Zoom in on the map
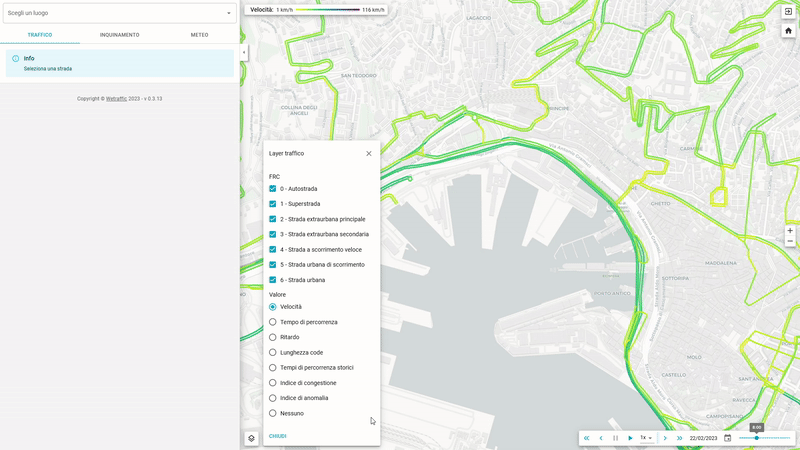Screen dimensions: 800x450 [789, 230]
